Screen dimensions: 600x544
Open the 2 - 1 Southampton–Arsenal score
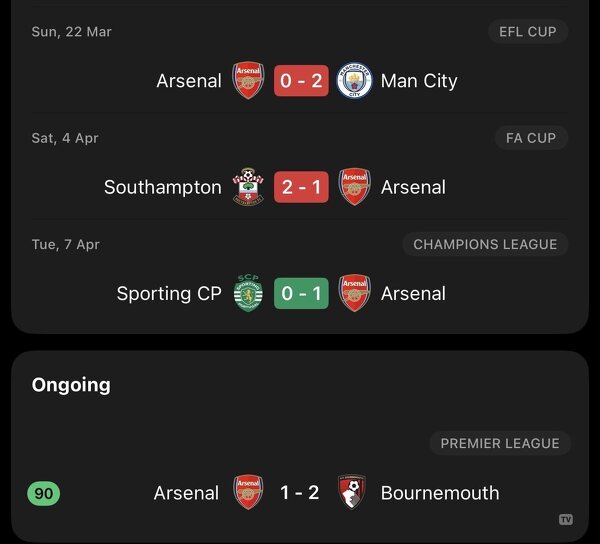[301, 187]
